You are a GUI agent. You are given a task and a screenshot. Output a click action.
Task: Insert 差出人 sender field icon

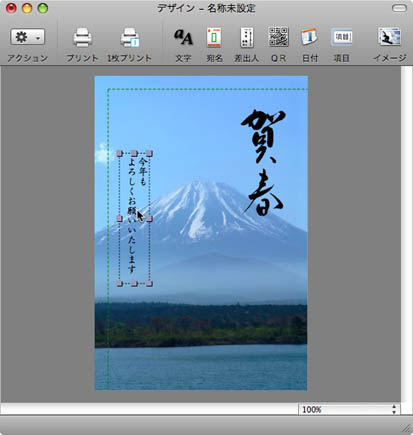coord(247,37)
